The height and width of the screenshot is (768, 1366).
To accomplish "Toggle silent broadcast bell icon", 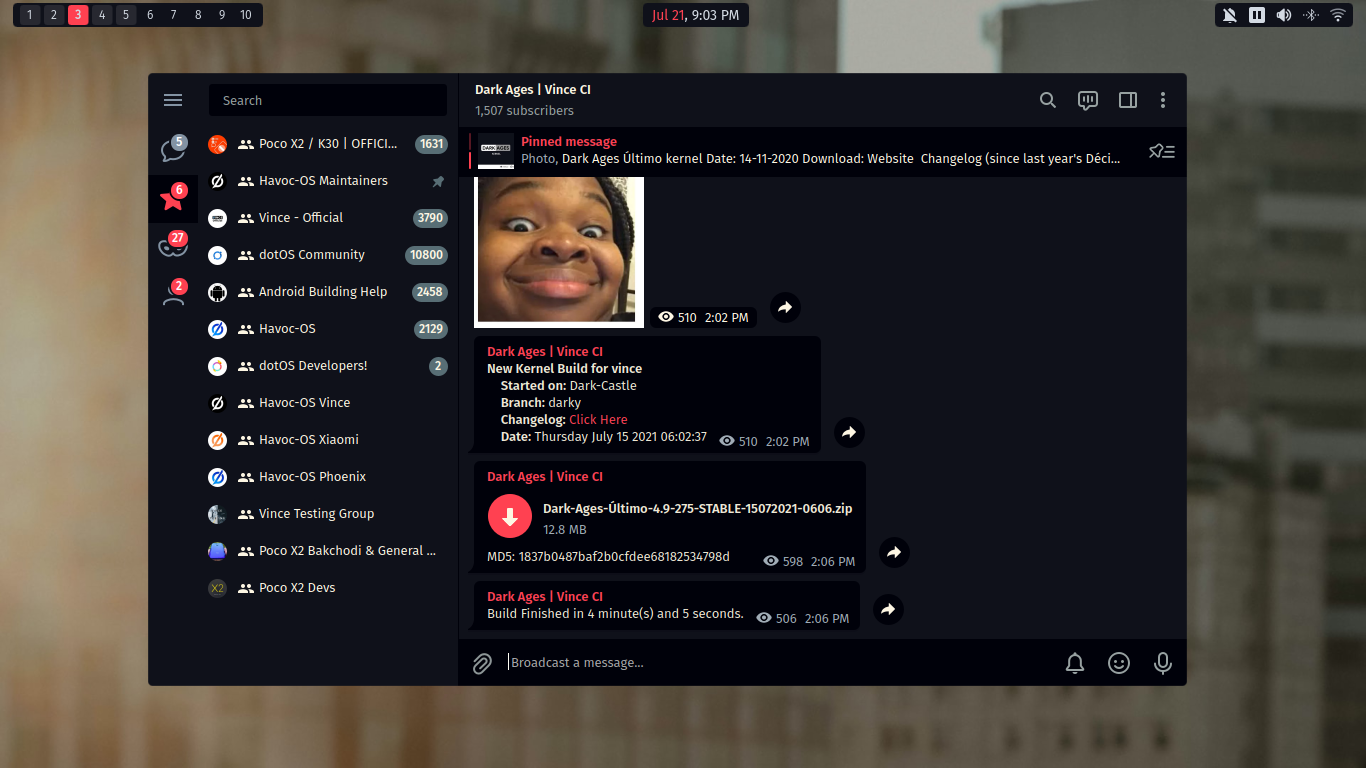I will 1075,663.
